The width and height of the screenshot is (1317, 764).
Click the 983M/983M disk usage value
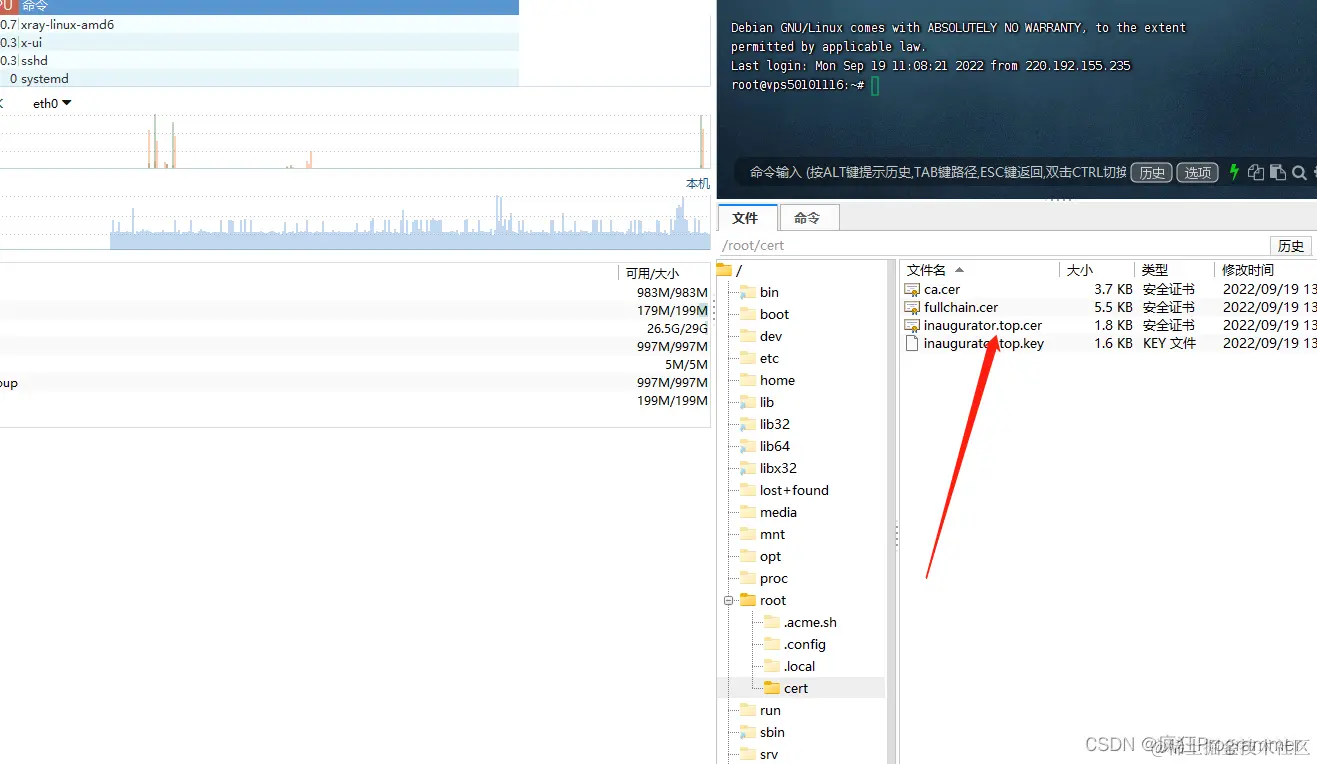(x=672, y=292)
